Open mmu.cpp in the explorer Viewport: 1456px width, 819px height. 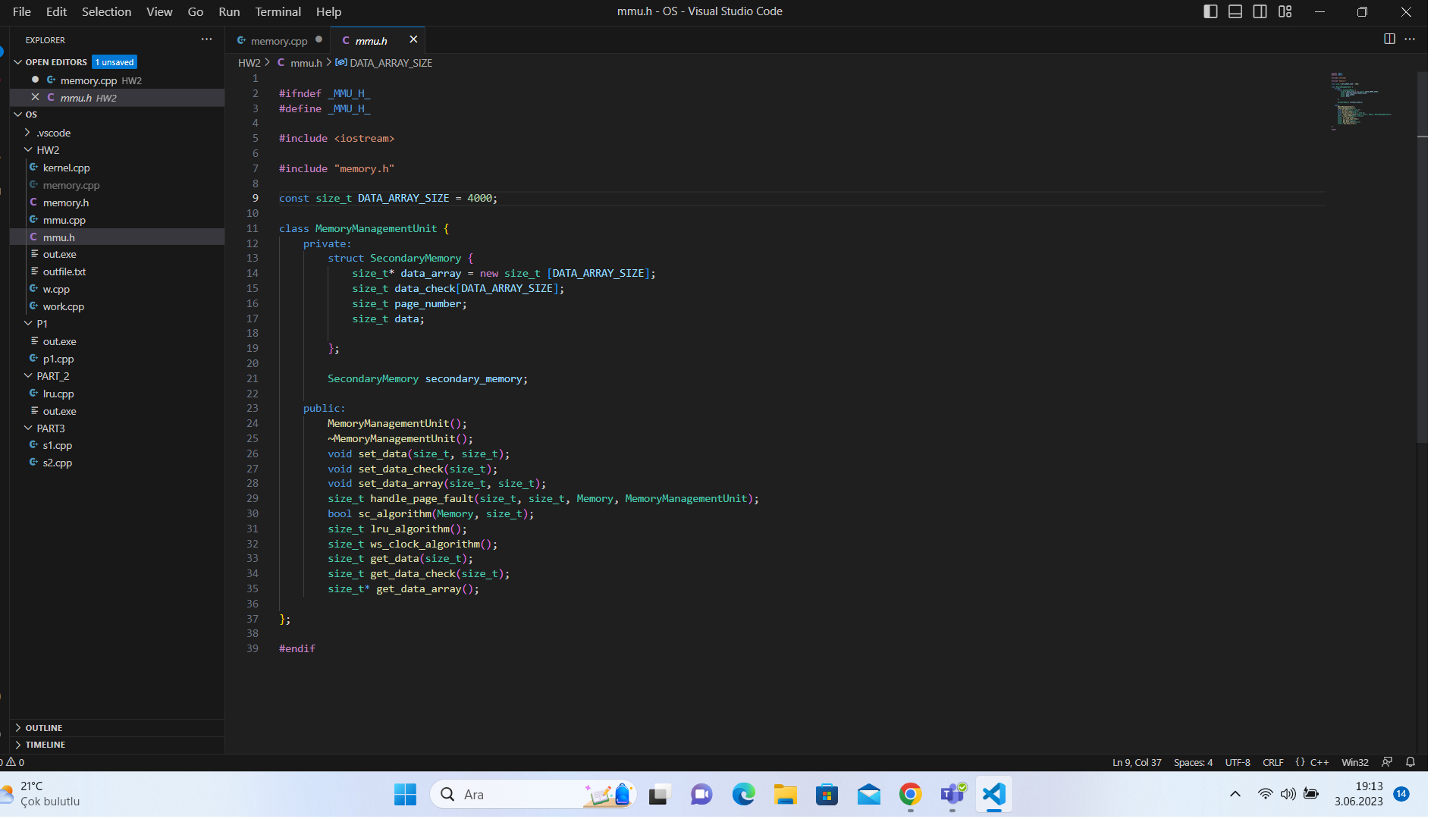click(x=64, y=220)
